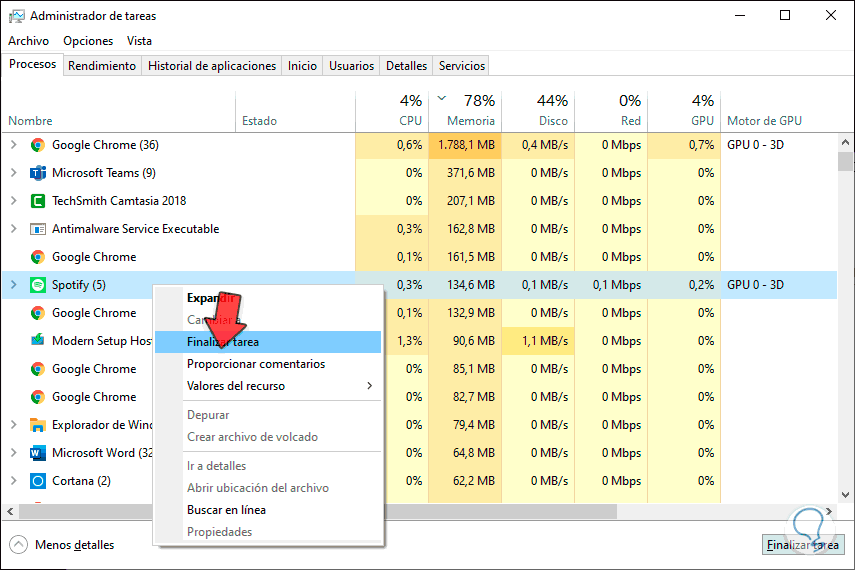Switch to the Servicios tab
The height and width of the screenshot is (570, 855).
click(462, 65)
